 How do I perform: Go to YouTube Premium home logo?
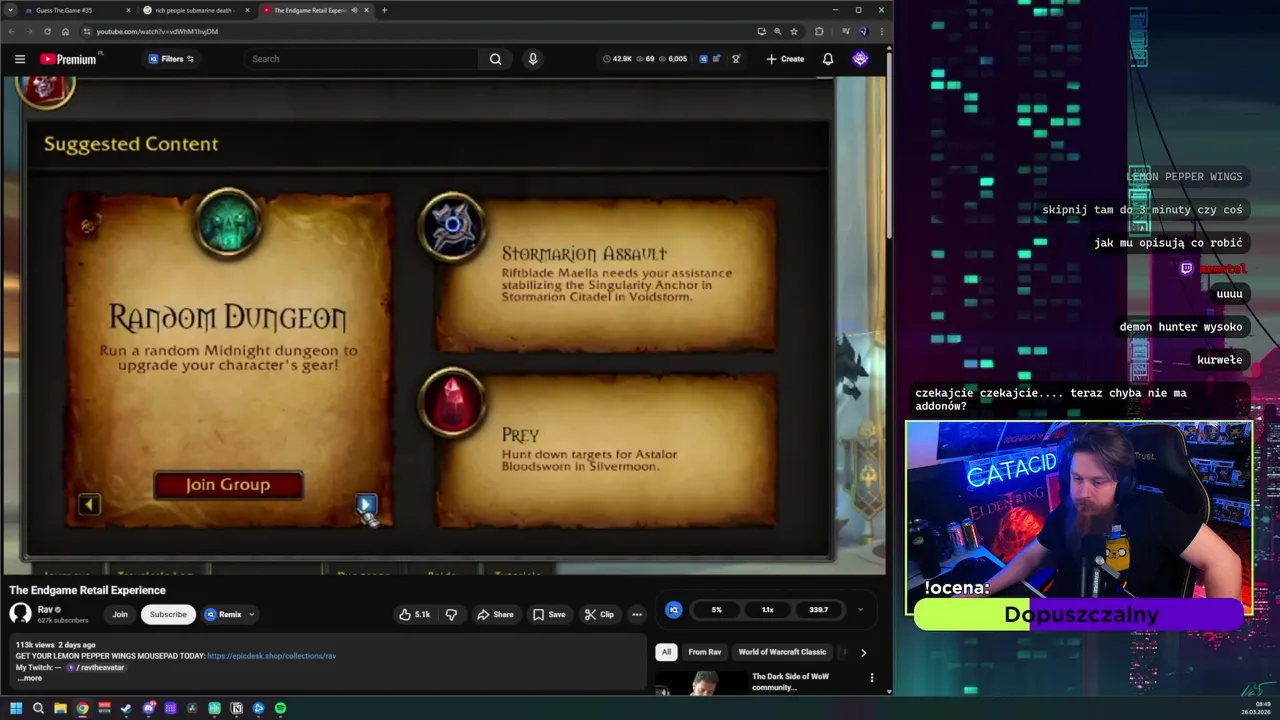[68, 59]
